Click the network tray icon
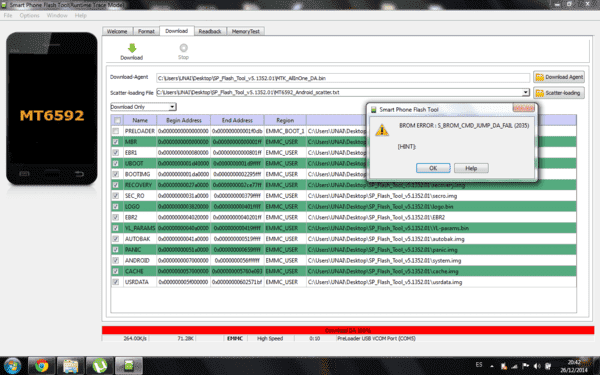Image resolution: width=600 pixels, height=375 pixels. coord(515,366)
